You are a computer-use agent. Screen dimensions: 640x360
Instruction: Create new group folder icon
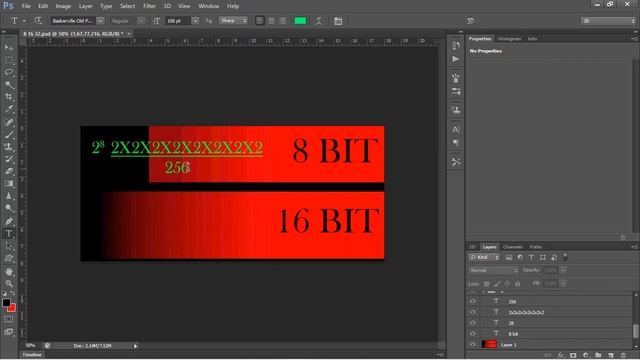[x=598, y=356]
